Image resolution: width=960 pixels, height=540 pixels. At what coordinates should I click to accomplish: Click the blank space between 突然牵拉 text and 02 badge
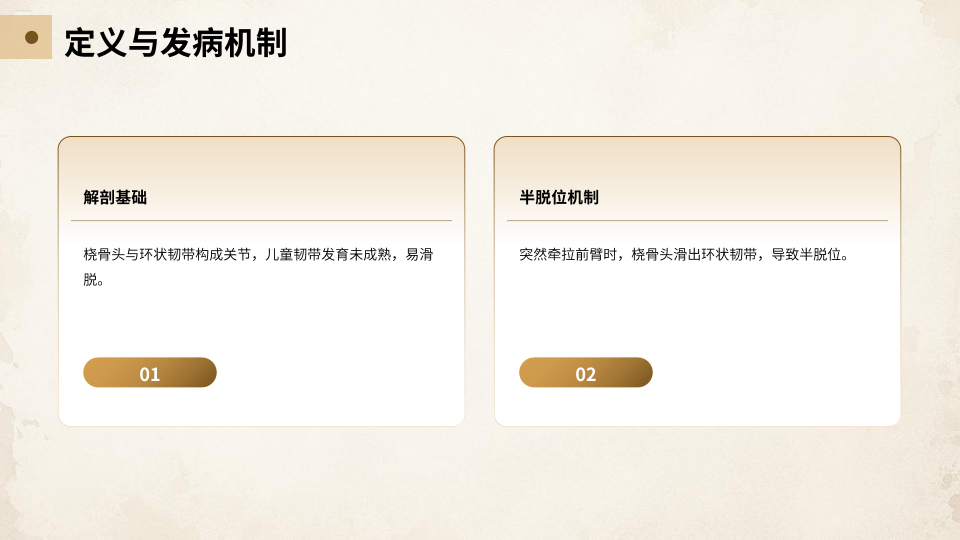[697, 312]
